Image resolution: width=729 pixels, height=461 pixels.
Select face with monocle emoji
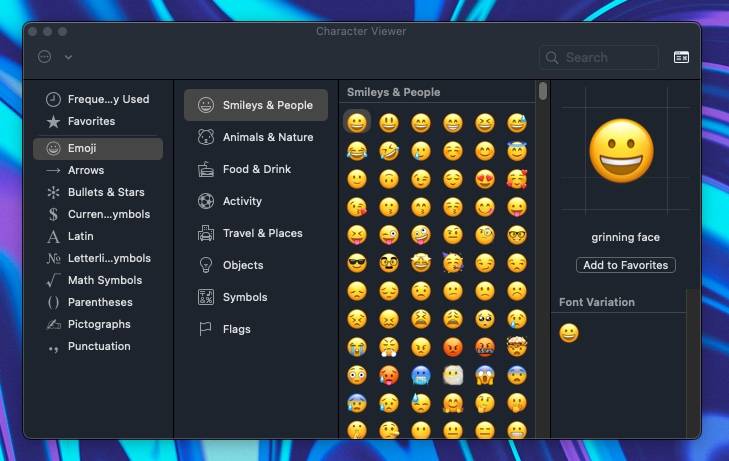point(484,235)
